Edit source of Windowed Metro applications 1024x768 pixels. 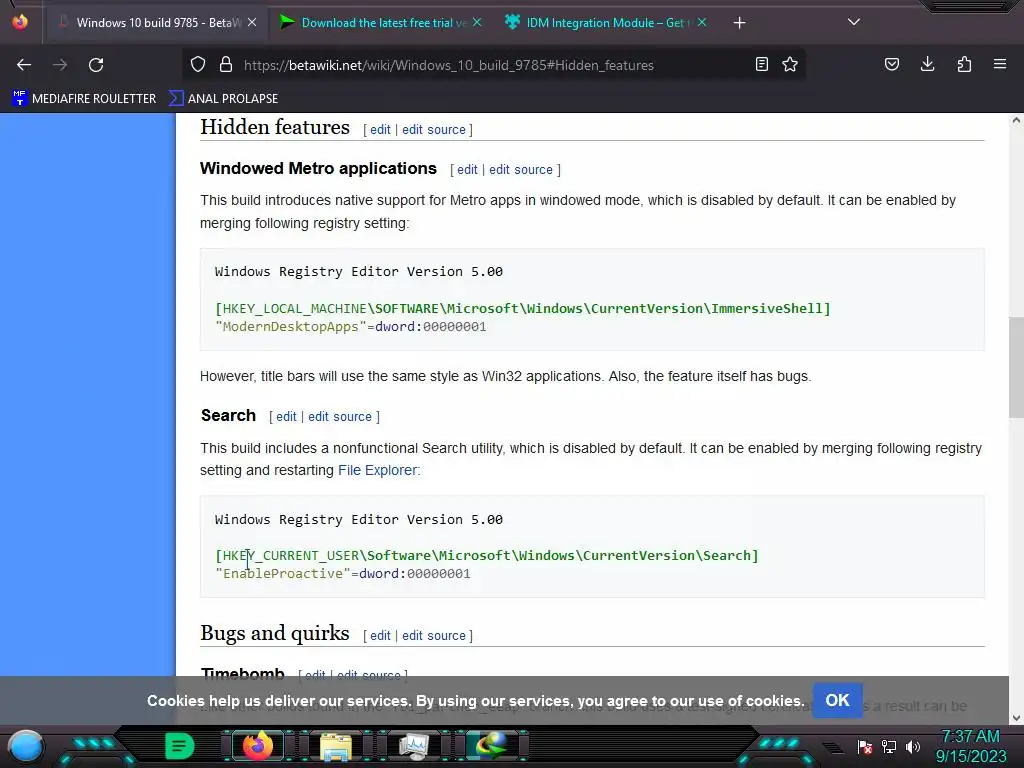pyautogui.click(x=520, y=169)
